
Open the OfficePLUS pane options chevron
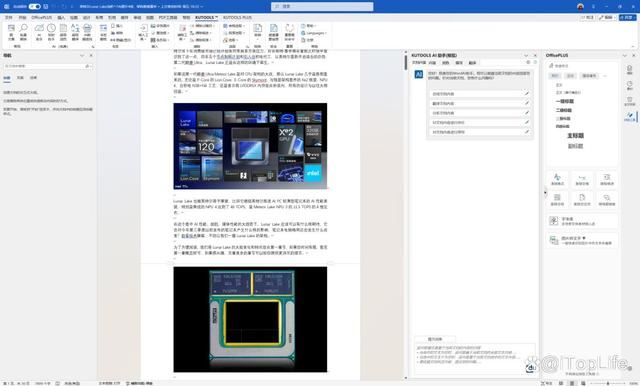(x=625, y=55)
